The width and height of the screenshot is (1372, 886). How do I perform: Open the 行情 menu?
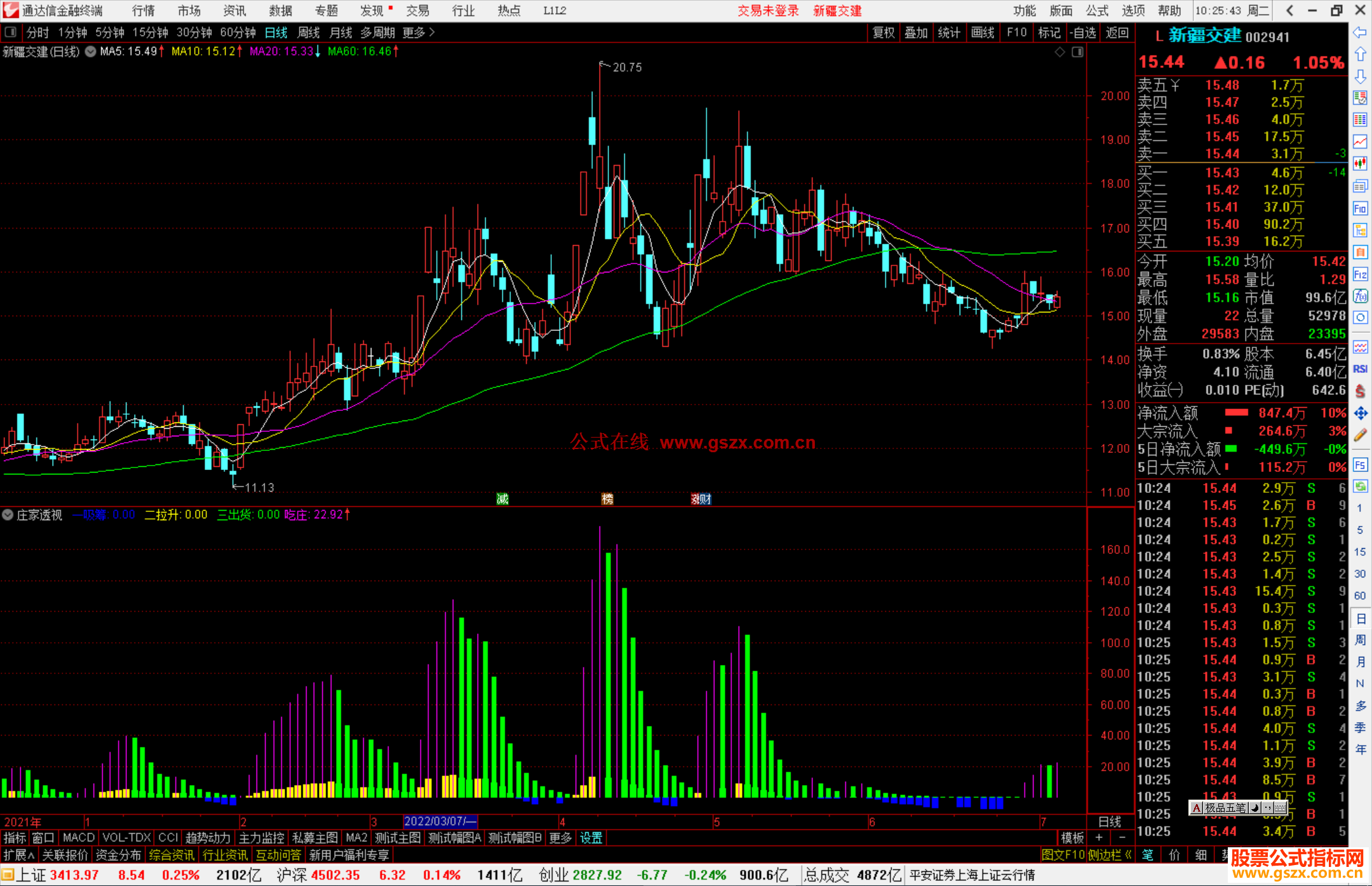143,11
